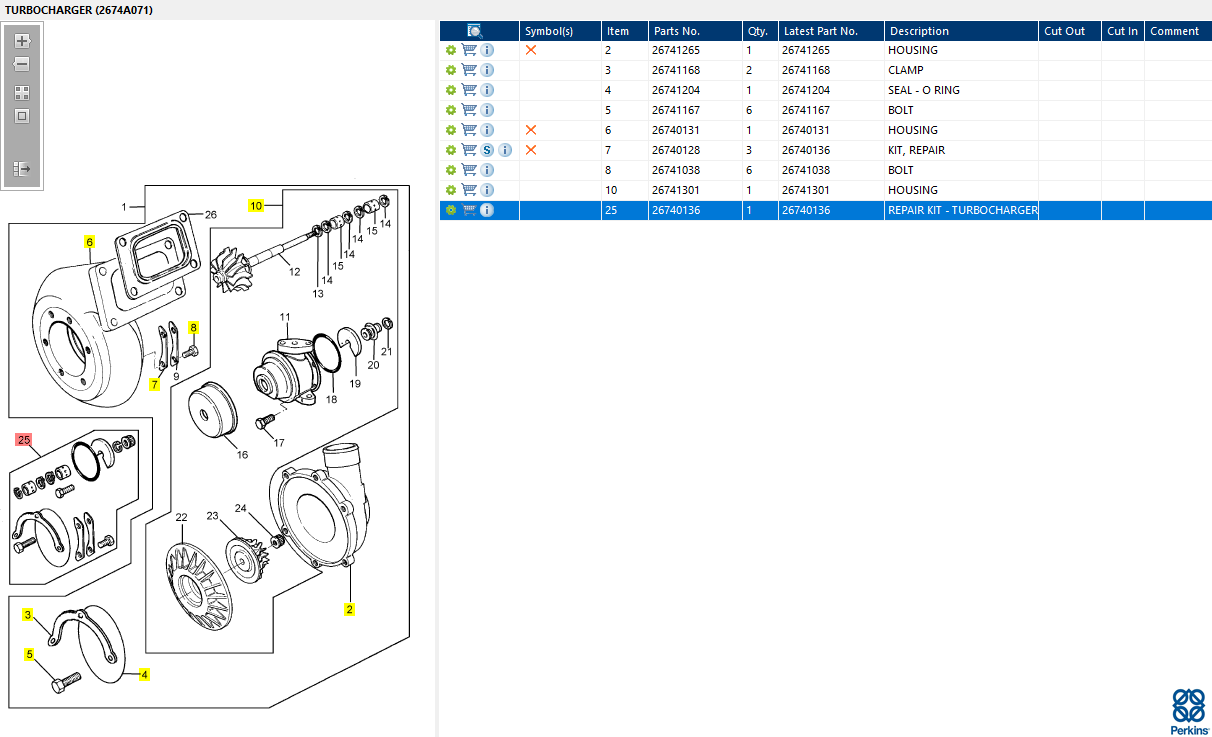Click the blue S icon on KIT, REPAIR row
Screen dimensions: 1212x737
pyautogui.click(x=487, y=150)
